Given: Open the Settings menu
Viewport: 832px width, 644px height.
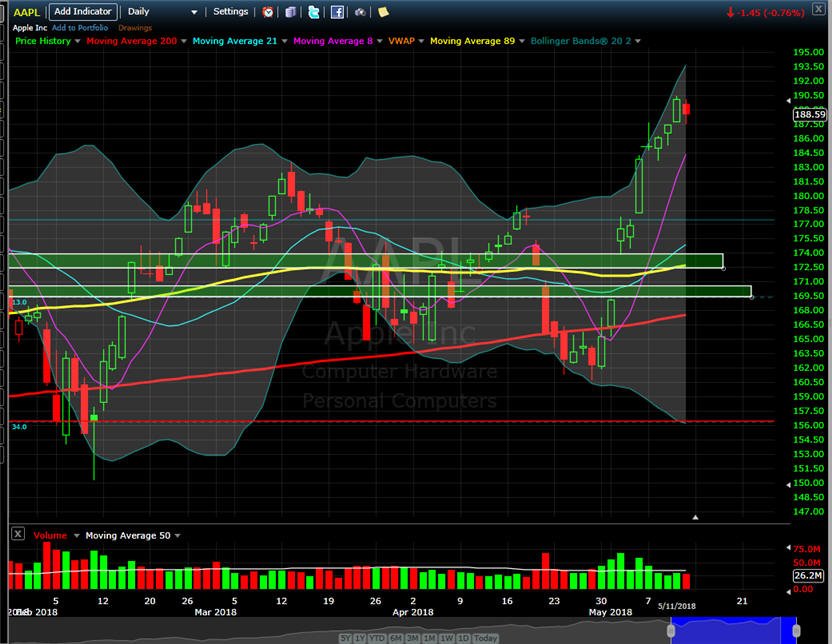Looking at the screenshot, I should pos(230,12).
